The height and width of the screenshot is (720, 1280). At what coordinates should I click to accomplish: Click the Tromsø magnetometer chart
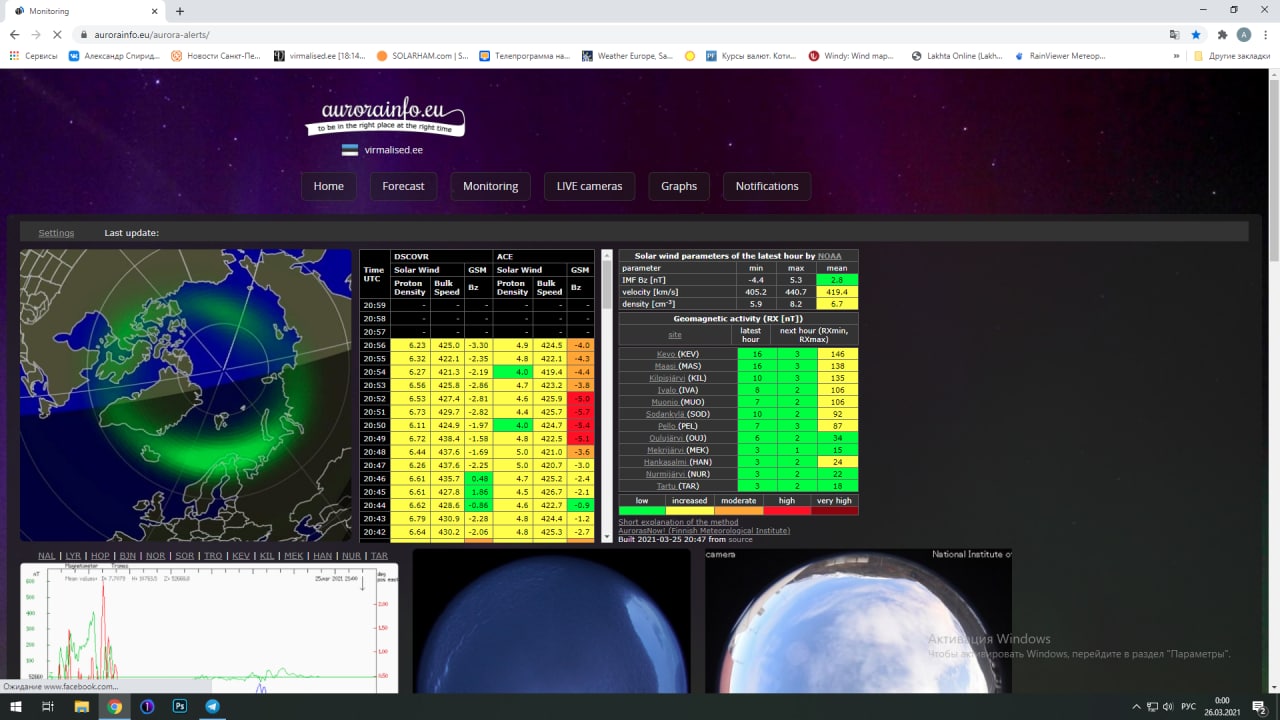coord(209,628)
